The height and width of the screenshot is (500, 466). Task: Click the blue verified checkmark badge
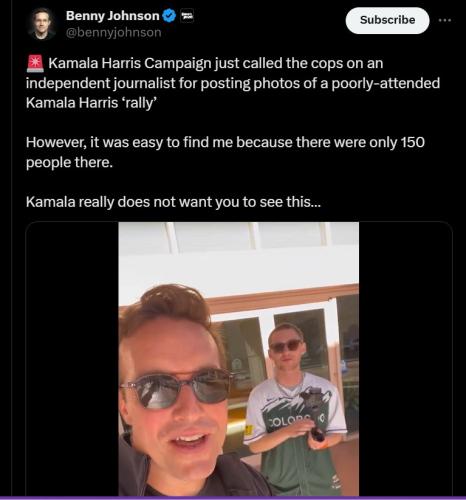coord(169,16)
